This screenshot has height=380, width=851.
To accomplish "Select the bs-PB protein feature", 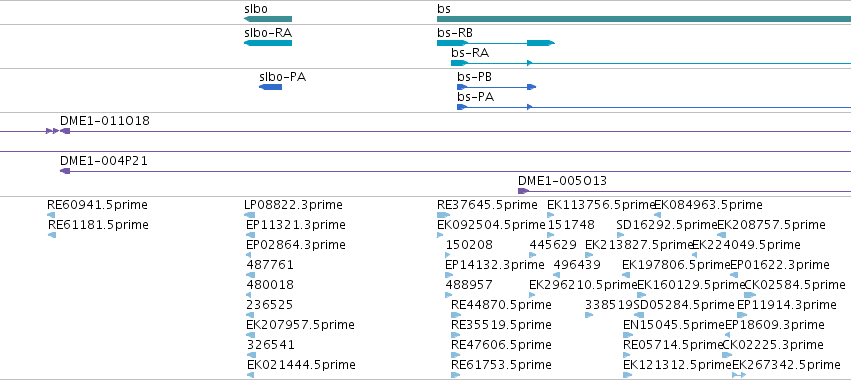I will pyautogui.click(x=497, y=87).
